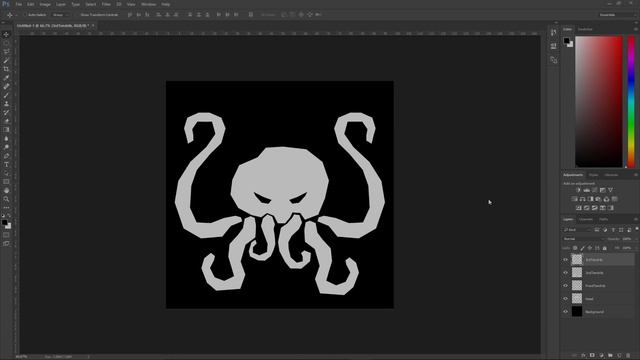Create a new group folder
The image size is (640, 360).
610,356
